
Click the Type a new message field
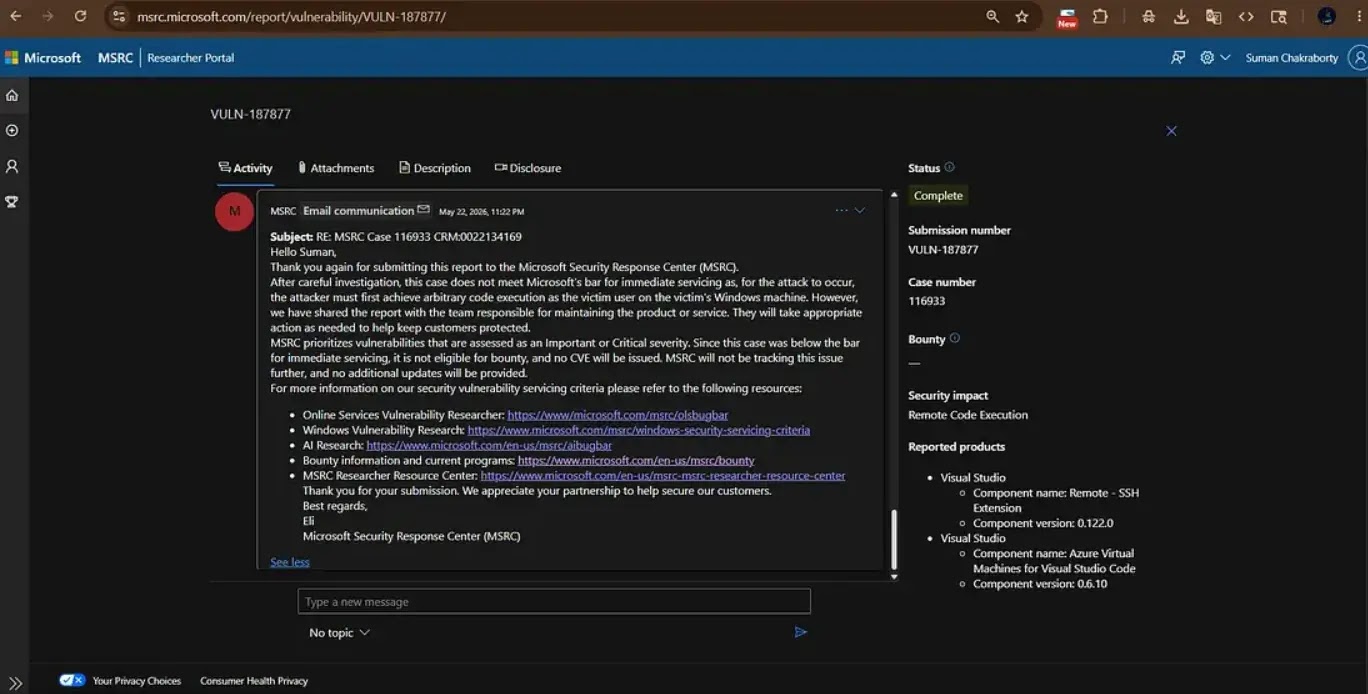[554, 601]
